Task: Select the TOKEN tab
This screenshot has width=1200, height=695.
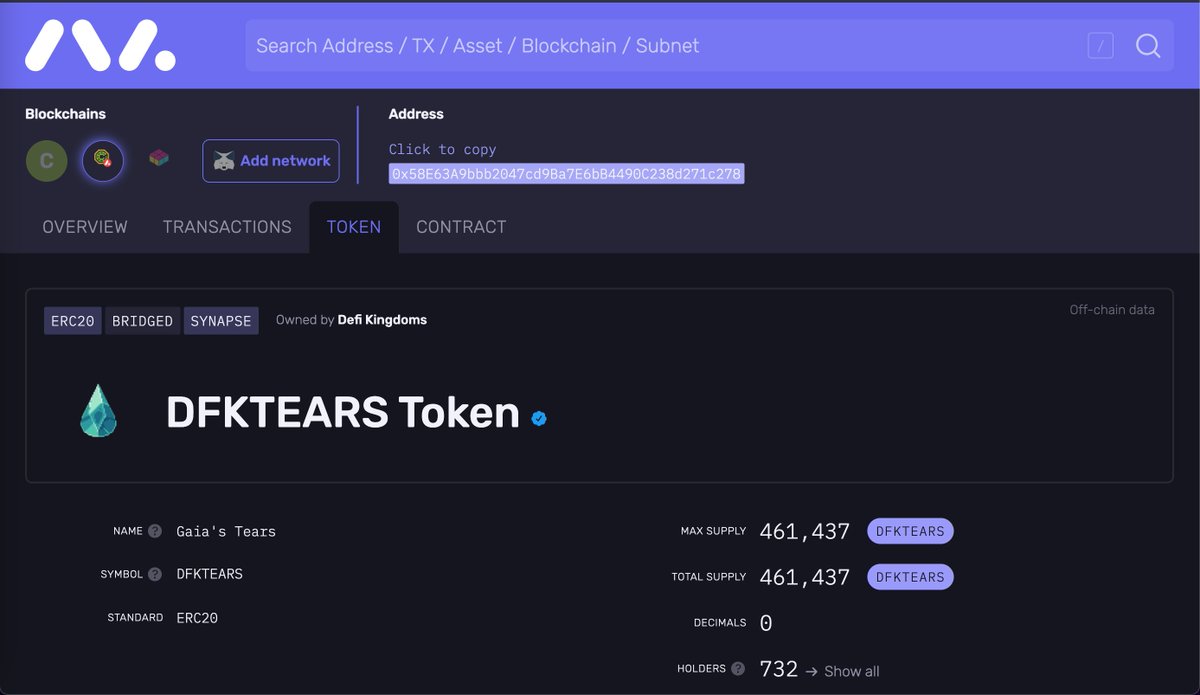Action: pos(354,227)
